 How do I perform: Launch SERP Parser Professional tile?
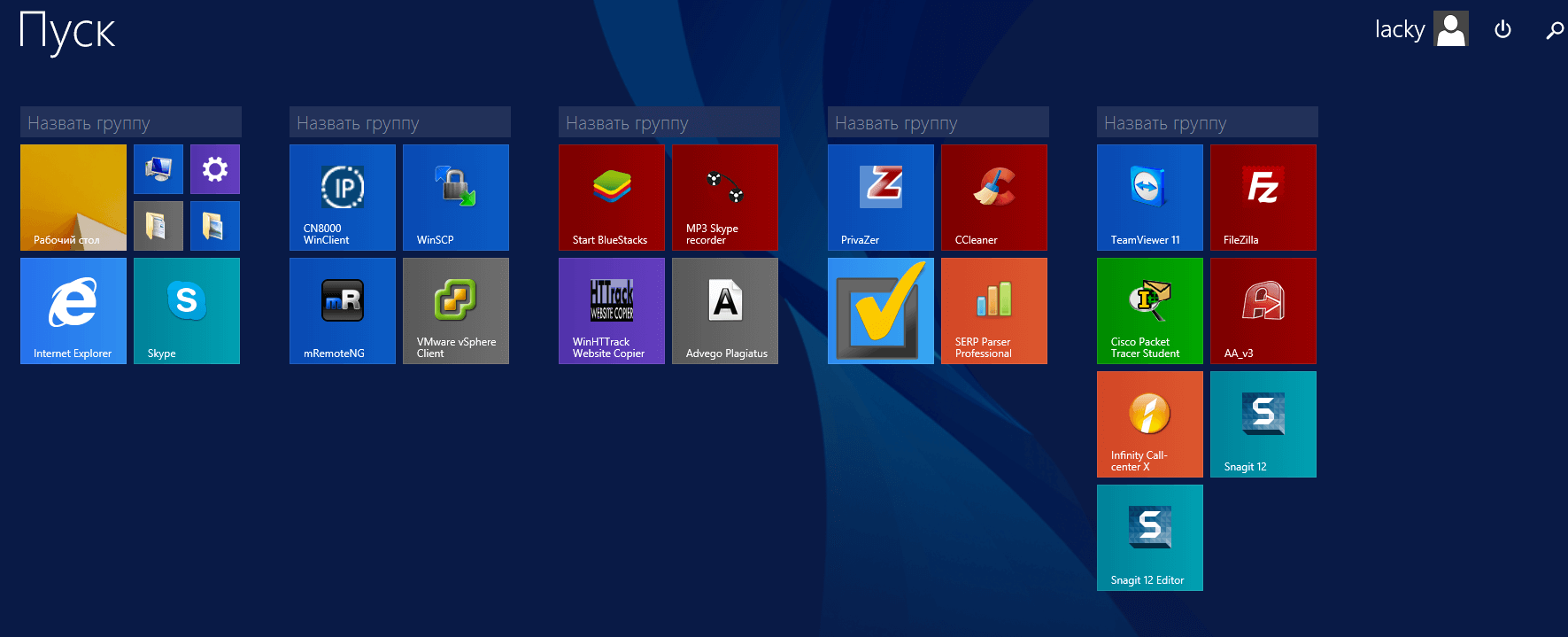point(993,311)
